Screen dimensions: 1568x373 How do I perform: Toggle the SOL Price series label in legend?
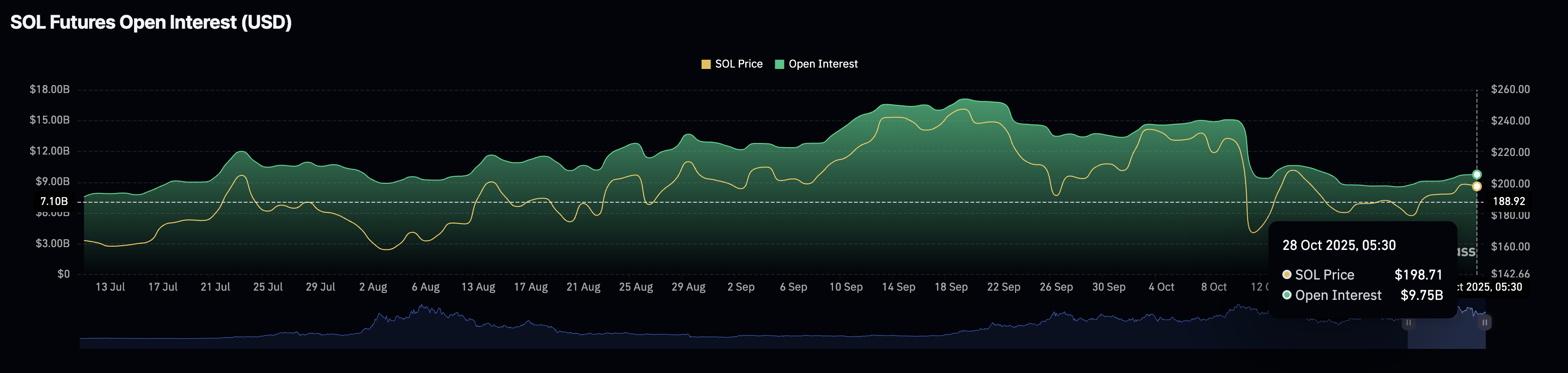click(738, 64)
